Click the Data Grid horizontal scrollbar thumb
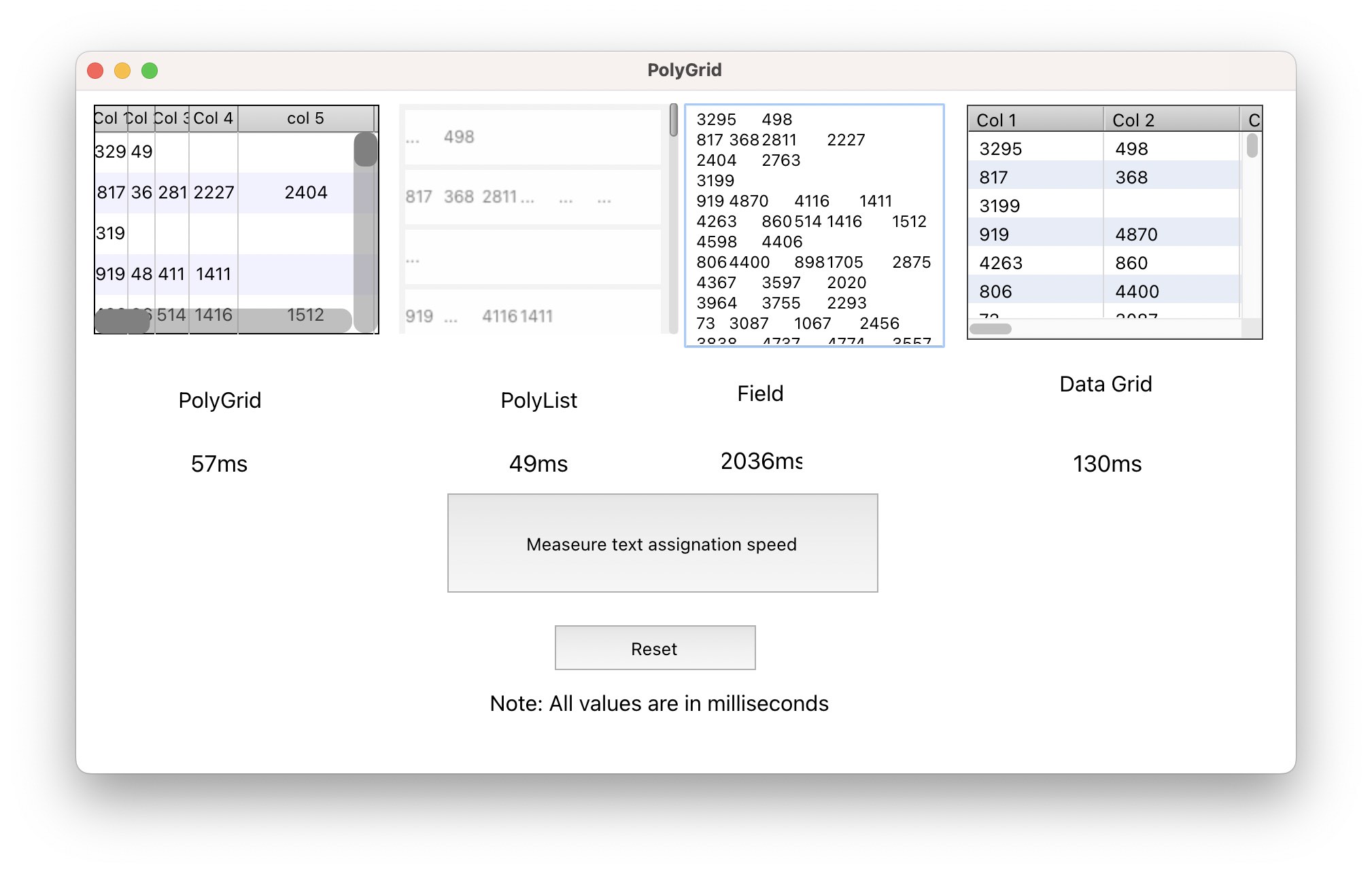 pos(990,329)
